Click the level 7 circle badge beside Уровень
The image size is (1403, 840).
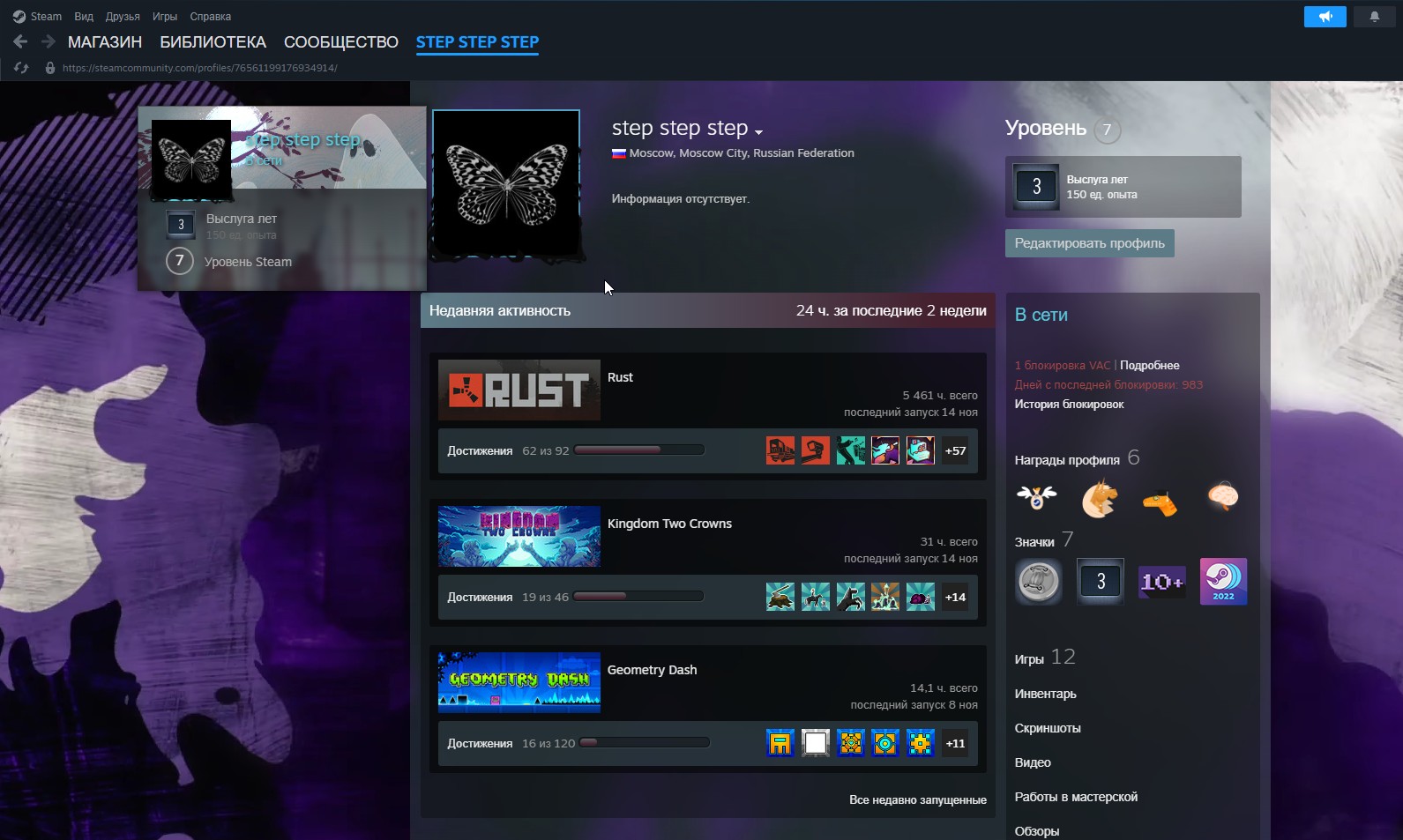pyautogui.click(x=1107, y=130)
